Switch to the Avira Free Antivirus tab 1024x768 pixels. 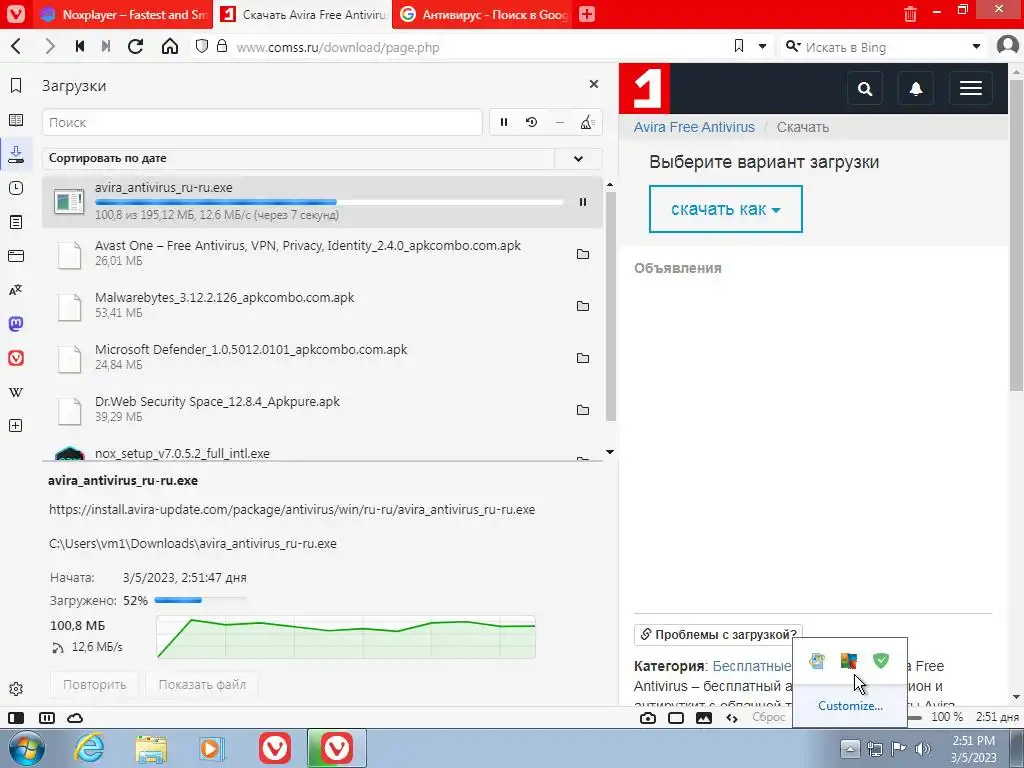pos(304,14)
